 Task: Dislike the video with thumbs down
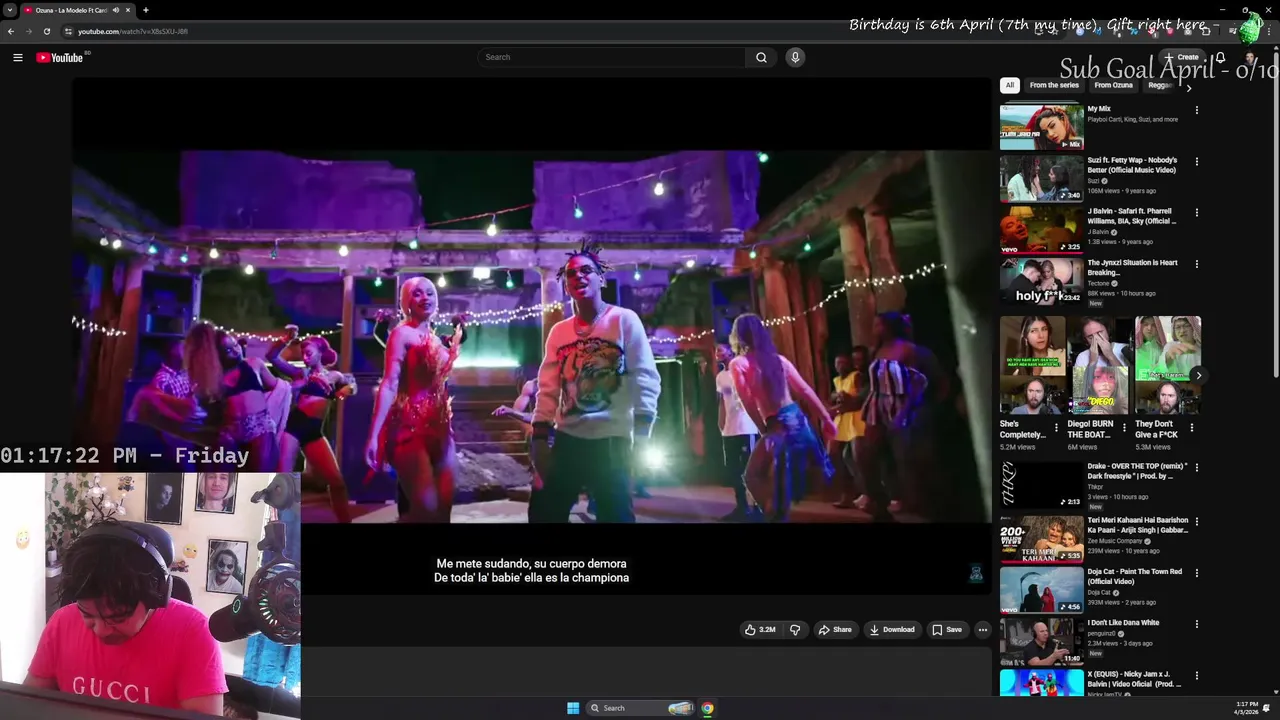(795, 630)
